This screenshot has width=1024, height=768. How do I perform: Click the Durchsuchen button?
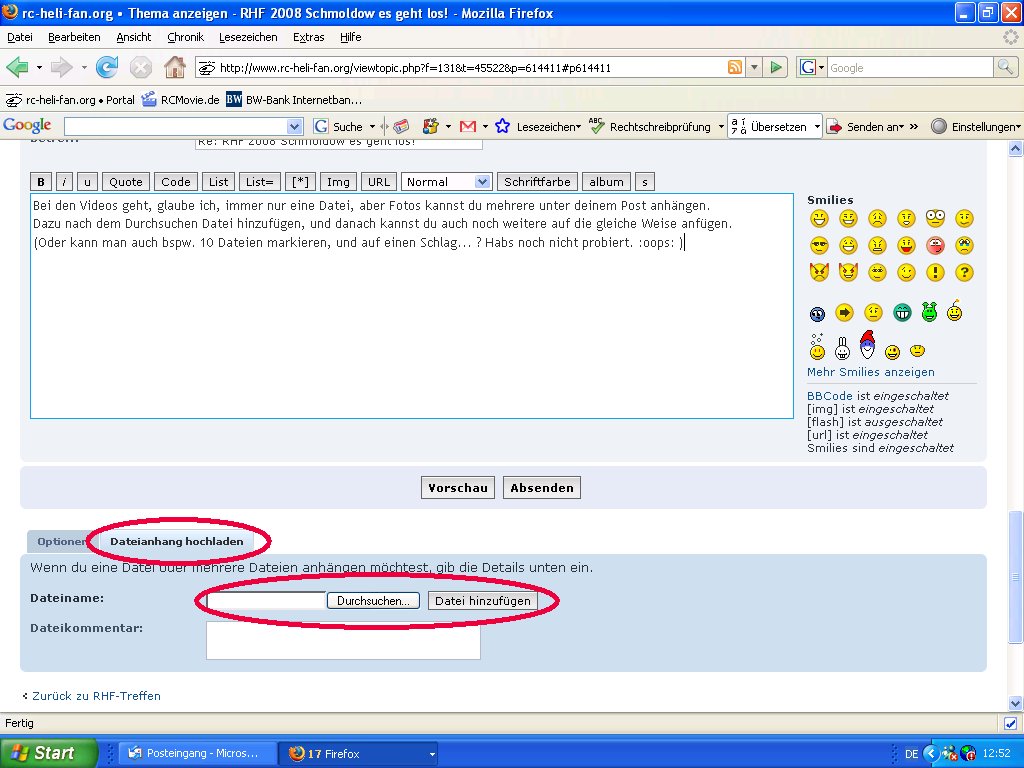[374, 601]
